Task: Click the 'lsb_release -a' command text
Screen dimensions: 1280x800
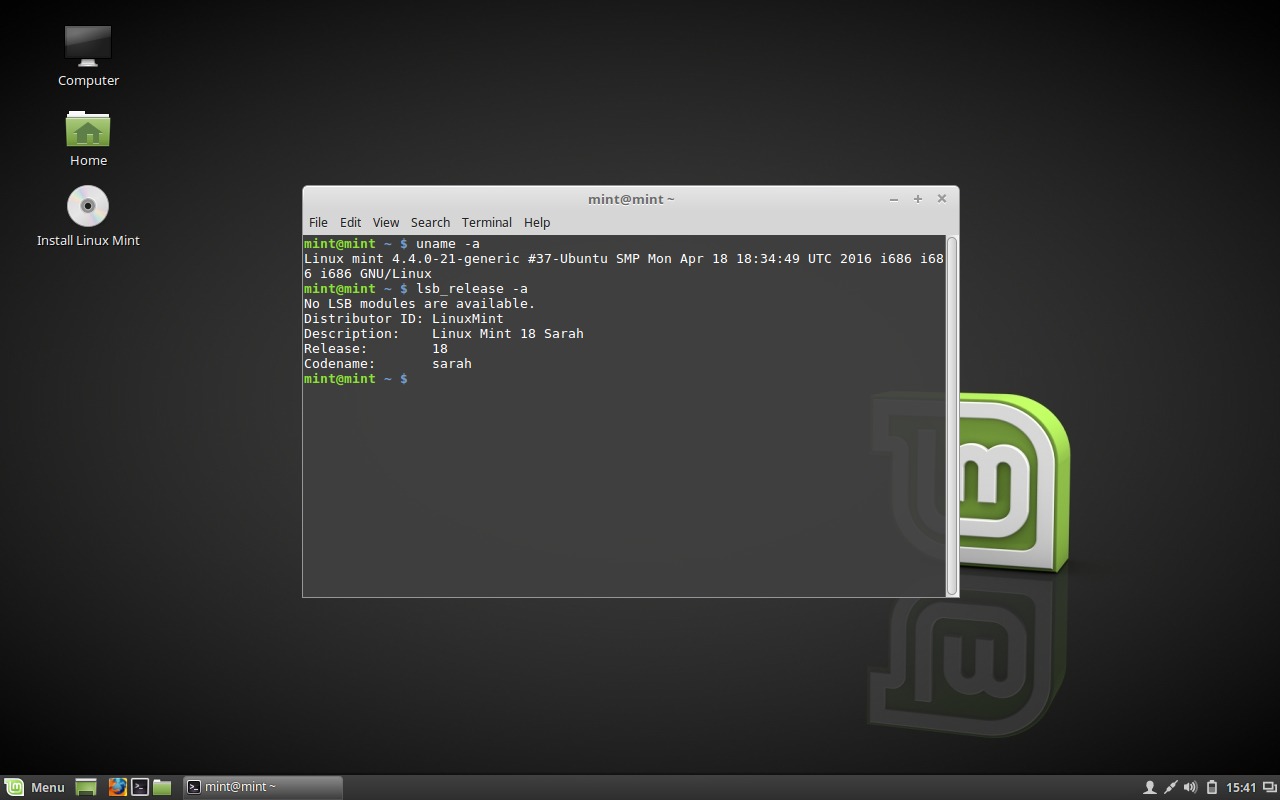Action: [x=472, y=288]
